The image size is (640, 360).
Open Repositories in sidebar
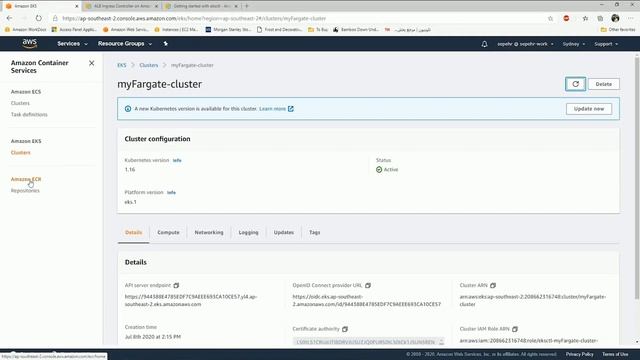pyautogui.click(x=25, y=191)
